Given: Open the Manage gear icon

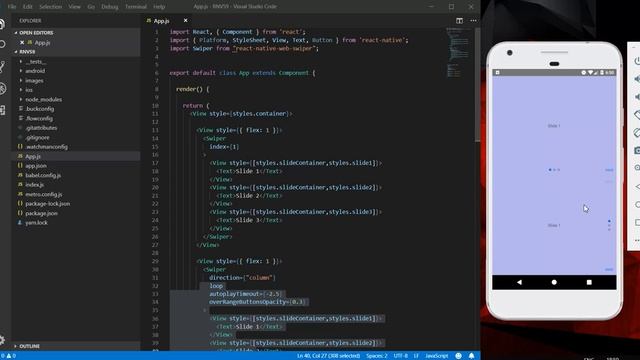Looking at the screenshot, I should coord(2,340).
